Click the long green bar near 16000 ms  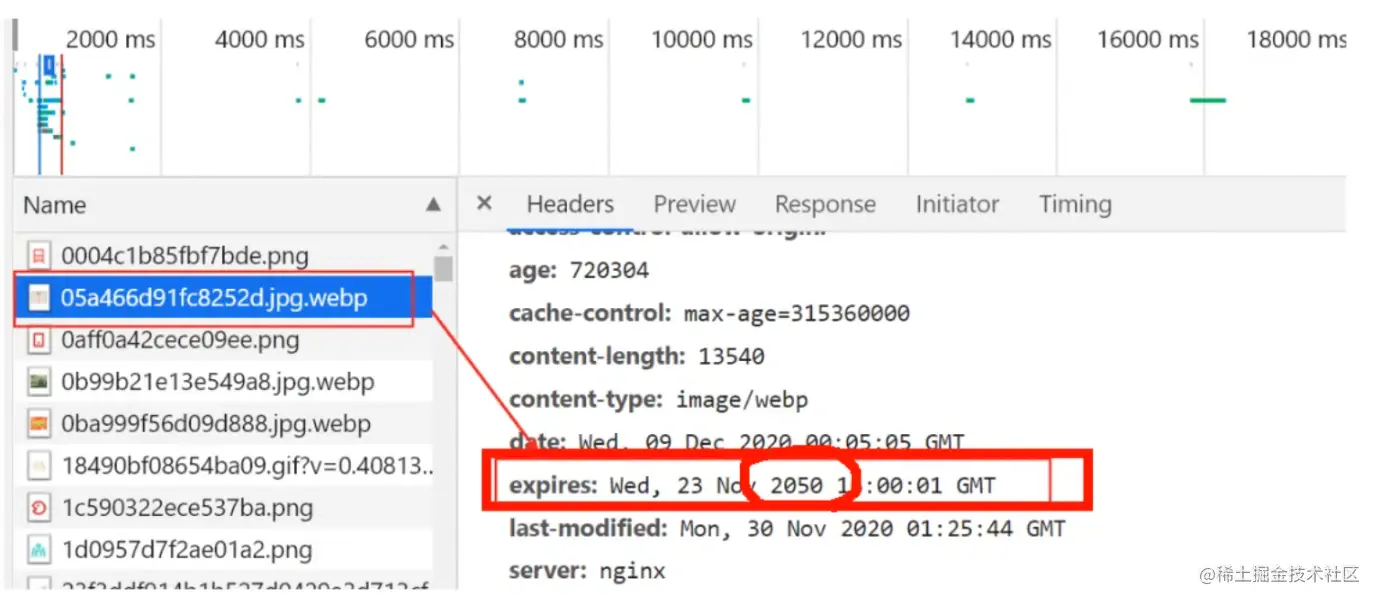click(x=1207, y=100)
